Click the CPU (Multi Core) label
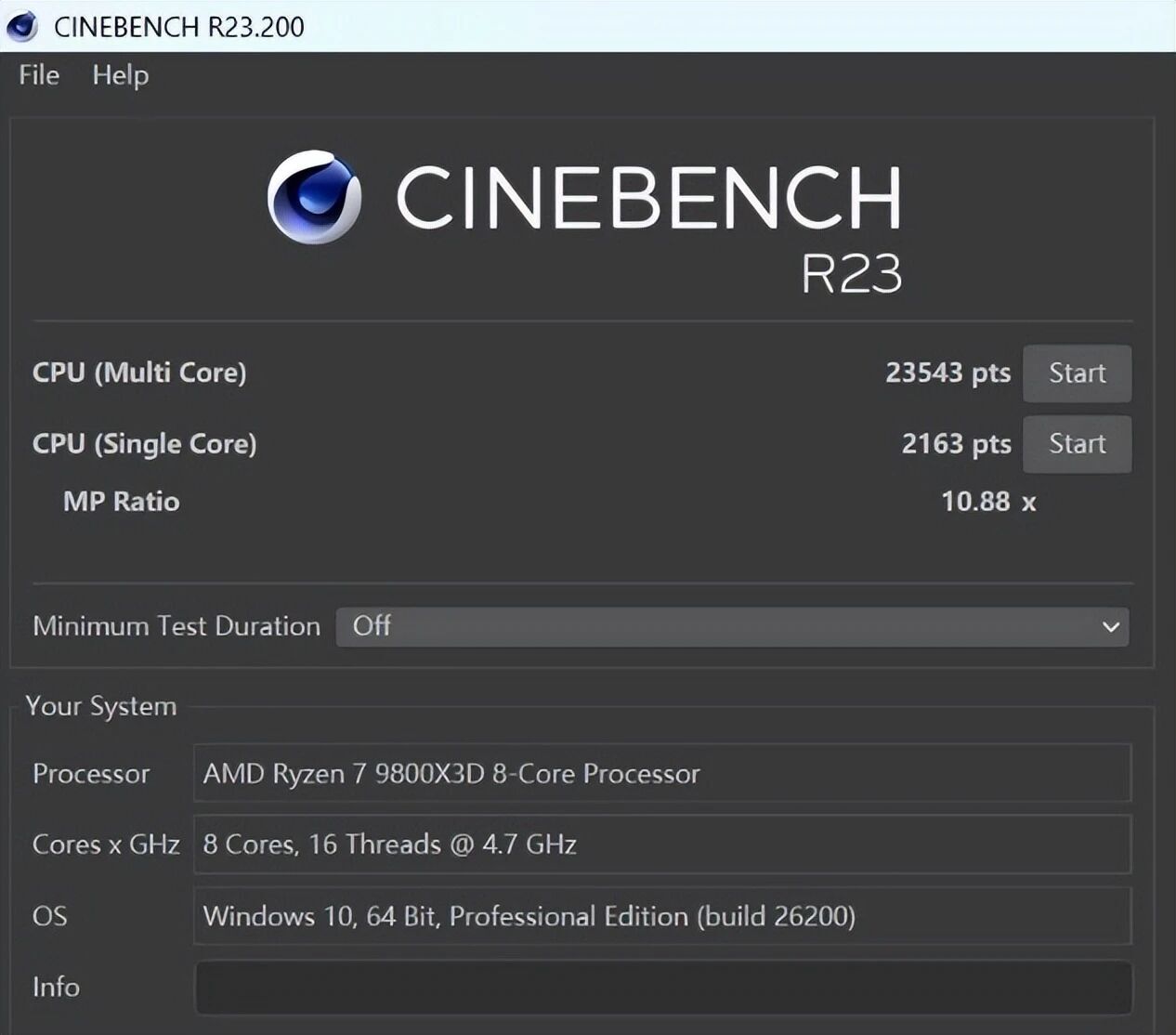The image size is (1176, 1035). 139,373
